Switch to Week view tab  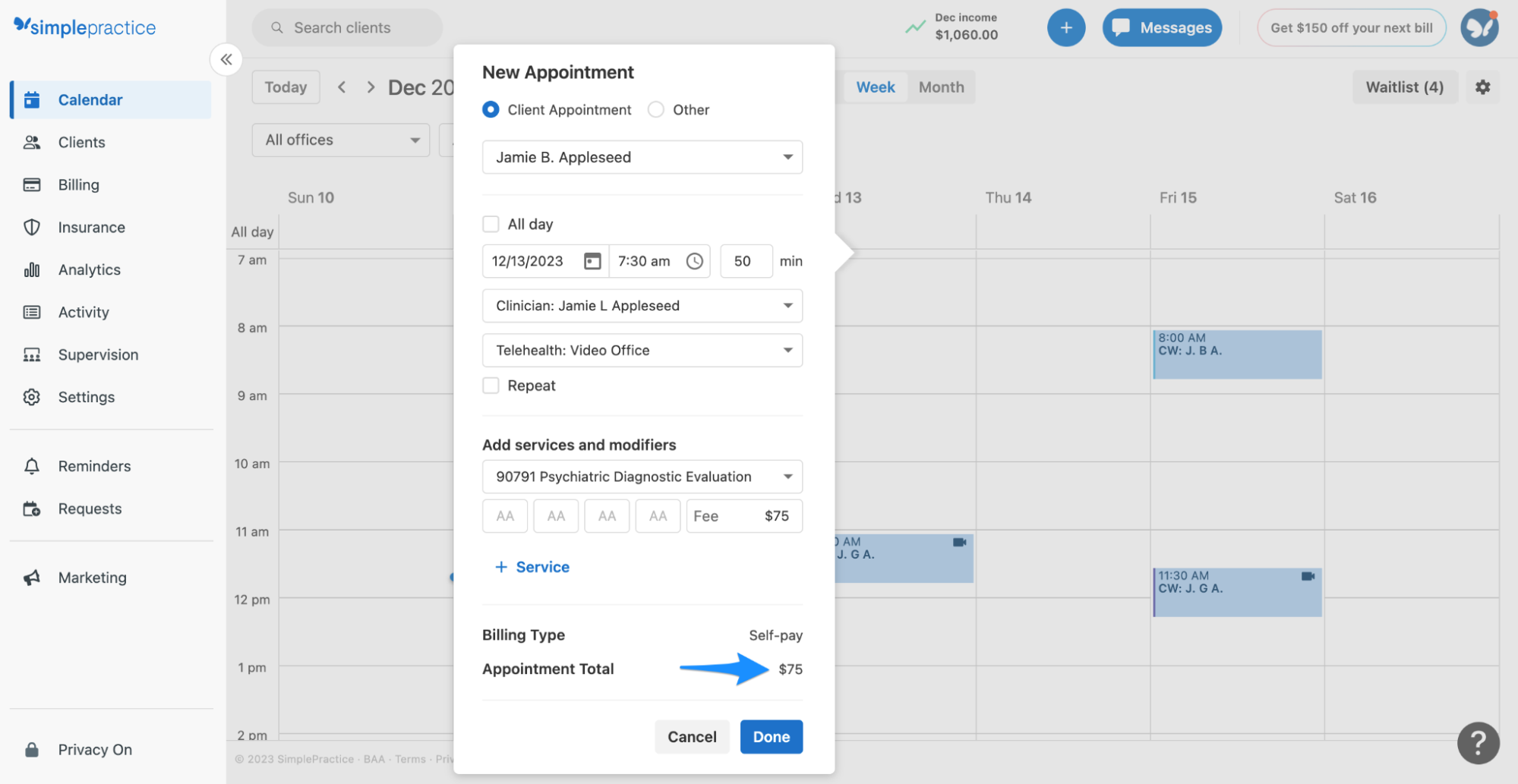click(876, 87)
